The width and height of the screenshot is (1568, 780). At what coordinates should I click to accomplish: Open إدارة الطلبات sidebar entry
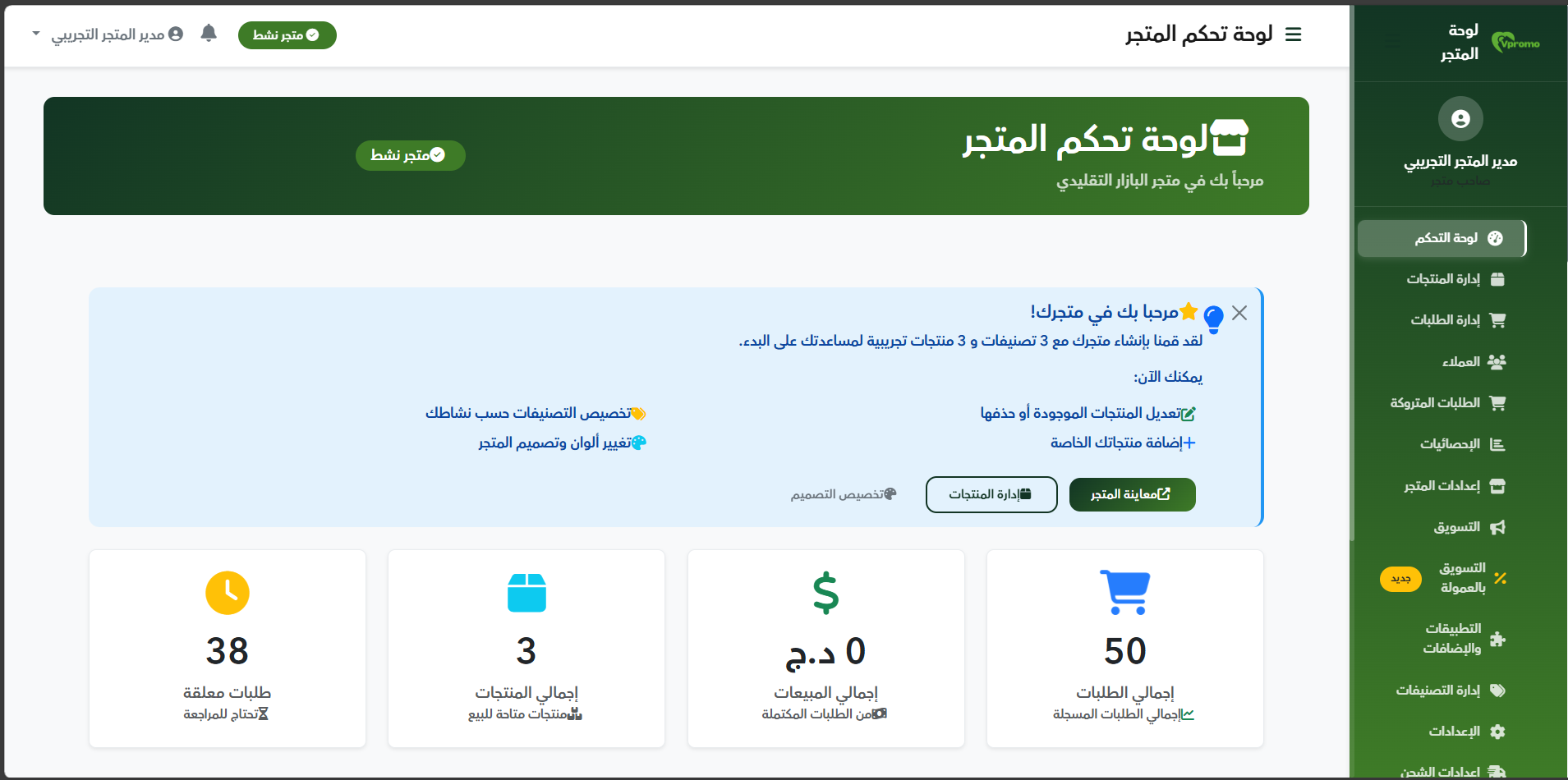1467,320
